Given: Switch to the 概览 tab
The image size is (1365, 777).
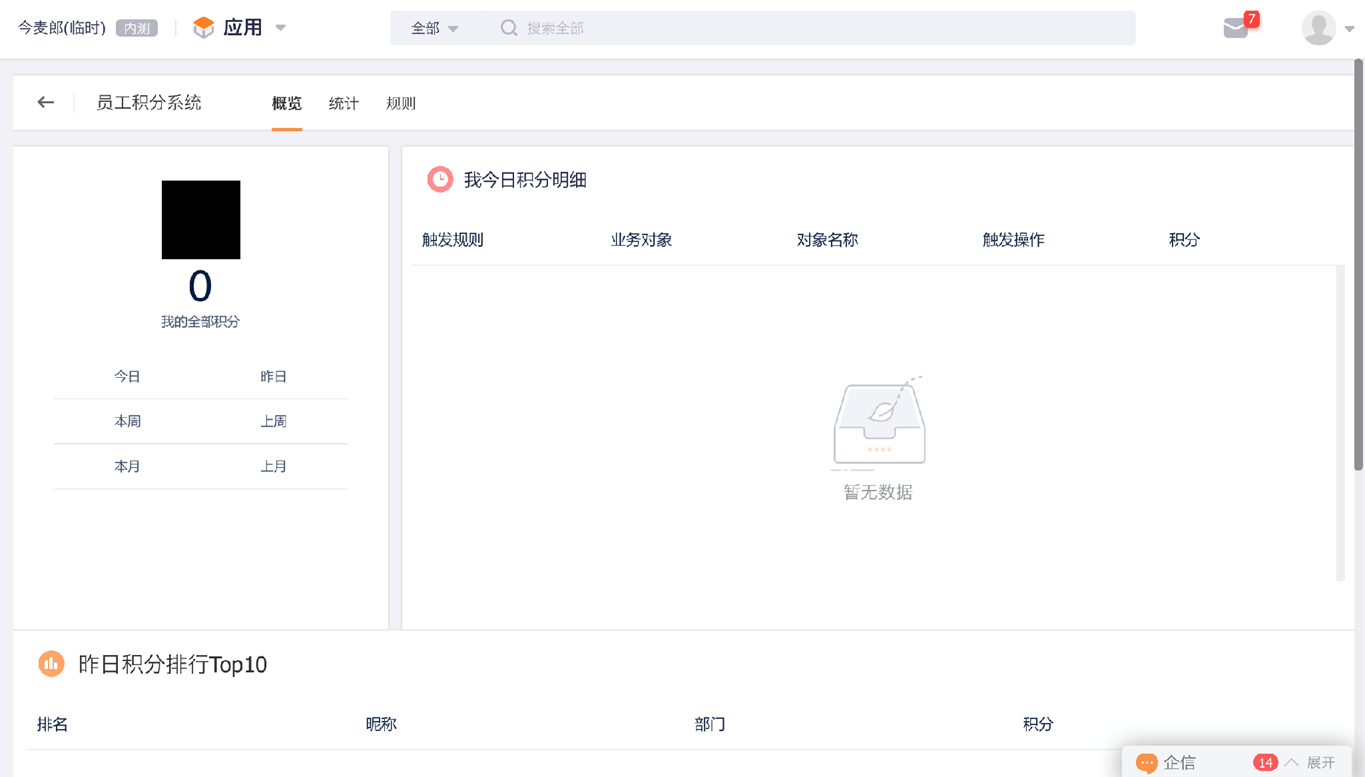Looking at the screenshot, I should tap(287, 103).
